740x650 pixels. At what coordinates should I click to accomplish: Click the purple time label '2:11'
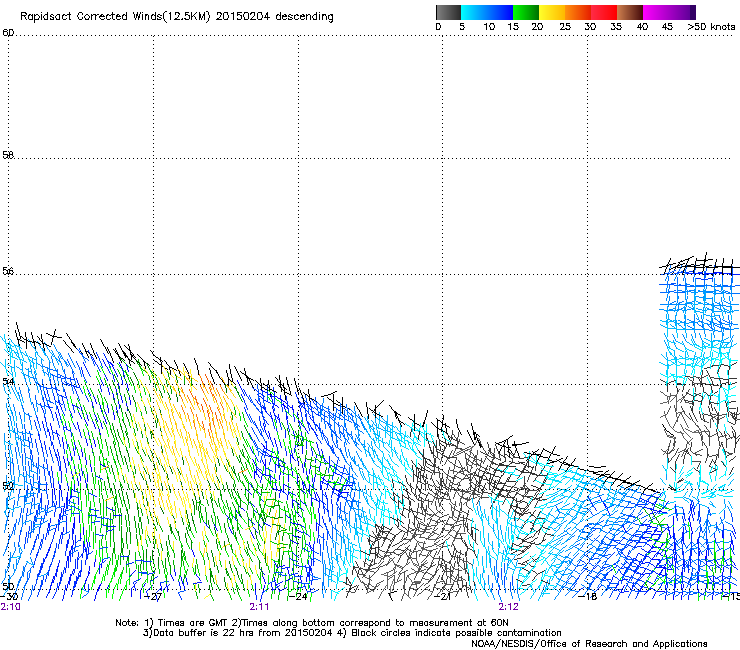pos(259,607)
